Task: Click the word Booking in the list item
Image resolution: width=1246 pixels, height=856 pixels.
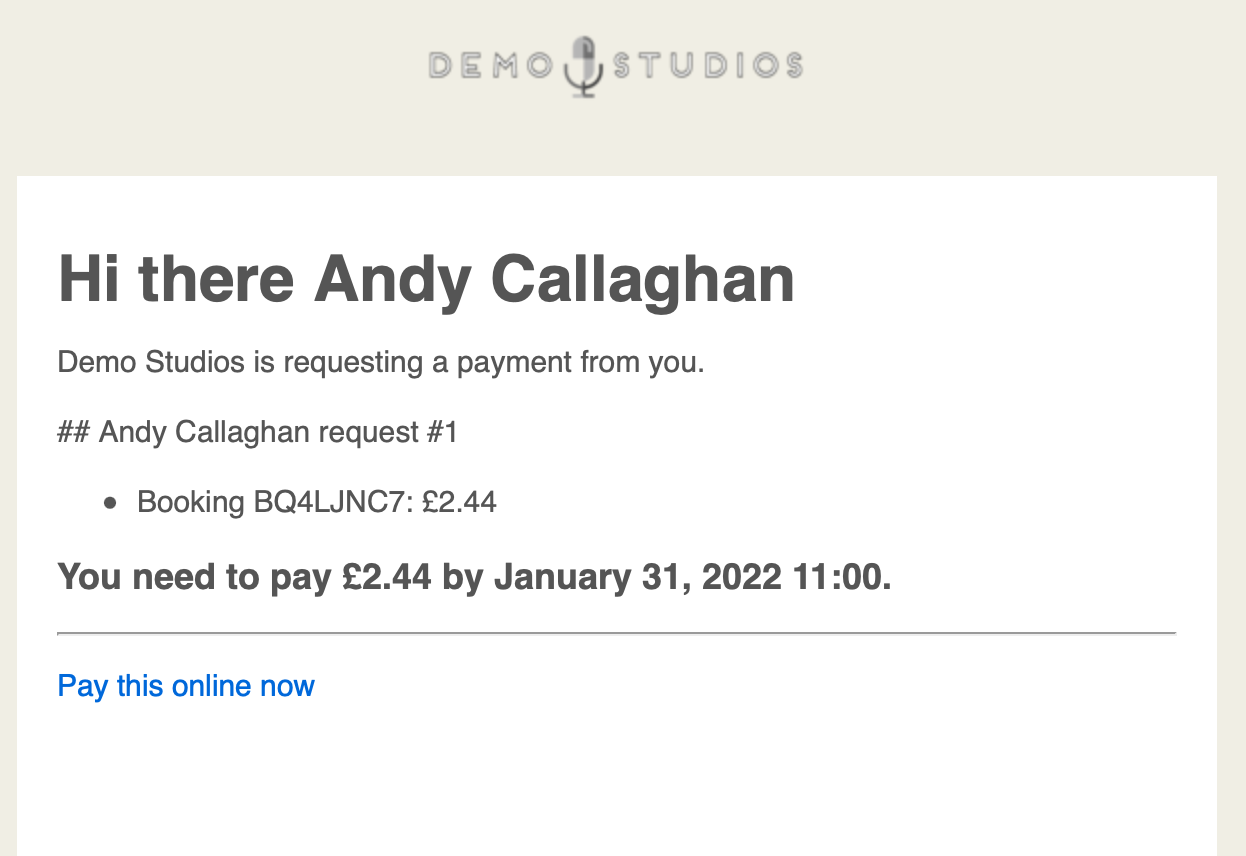Action: pos(191,502)
